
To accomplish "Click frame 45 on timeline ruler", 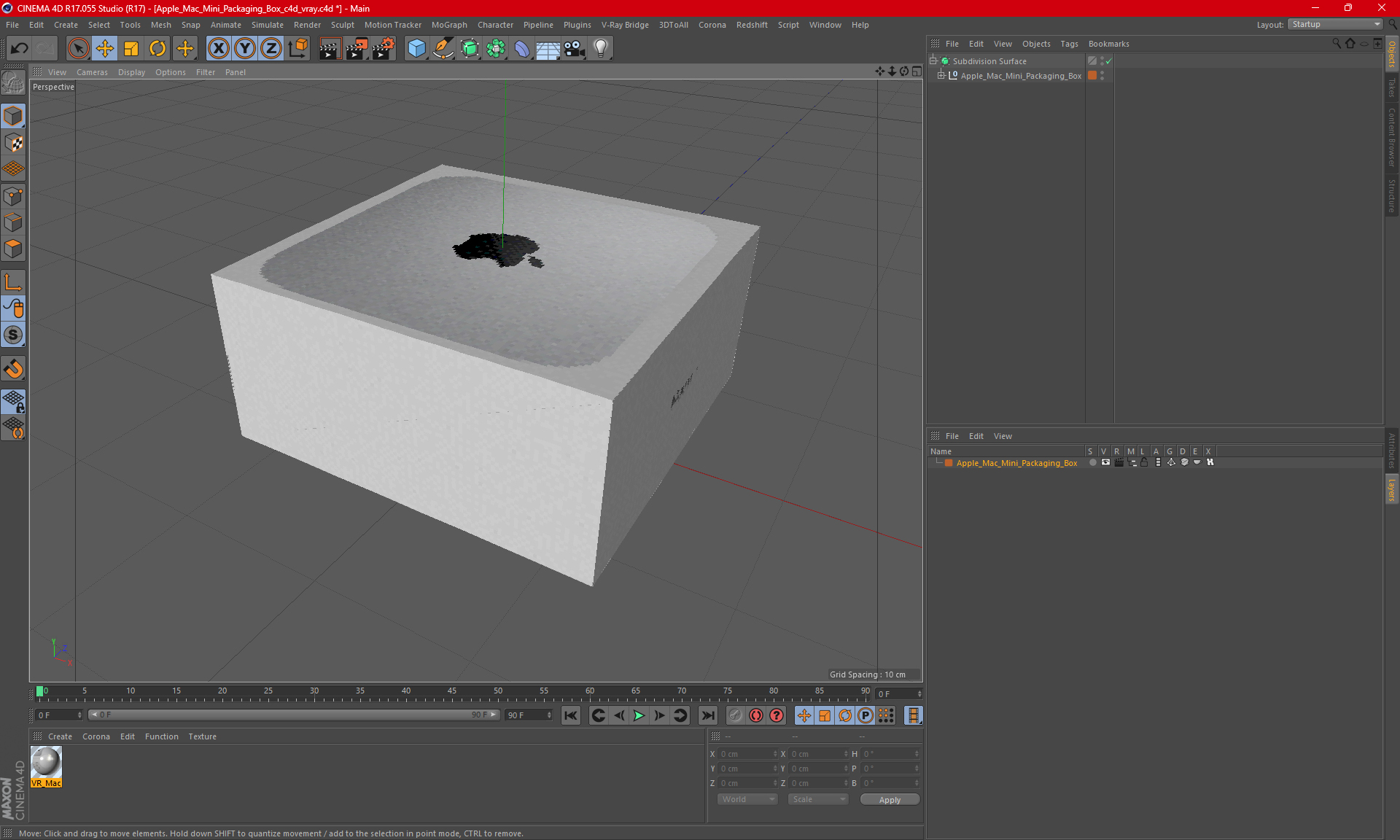I will [x=452, y=691].
